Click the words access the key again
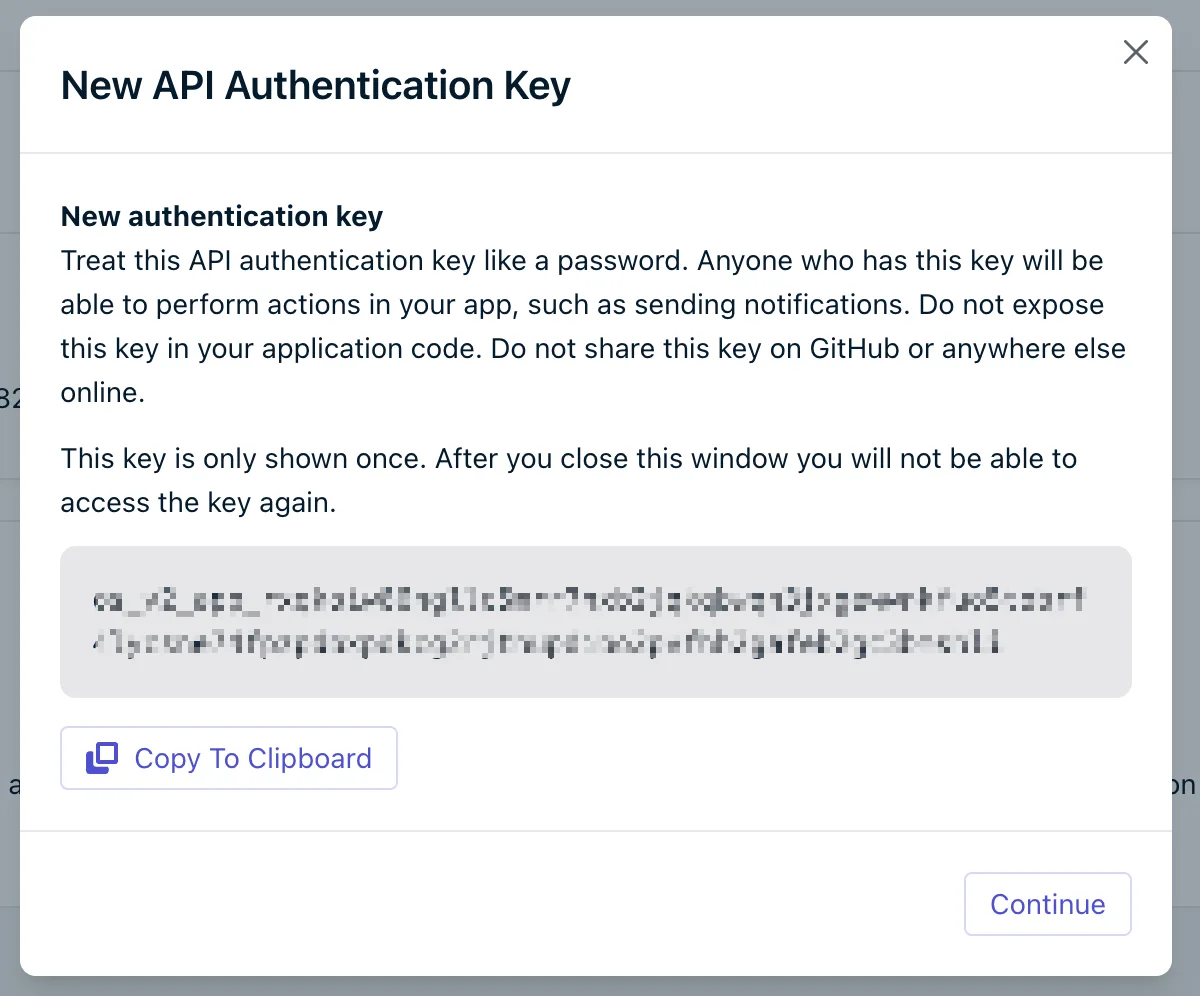Viewport: 1200px width, 996px height. 198,503
